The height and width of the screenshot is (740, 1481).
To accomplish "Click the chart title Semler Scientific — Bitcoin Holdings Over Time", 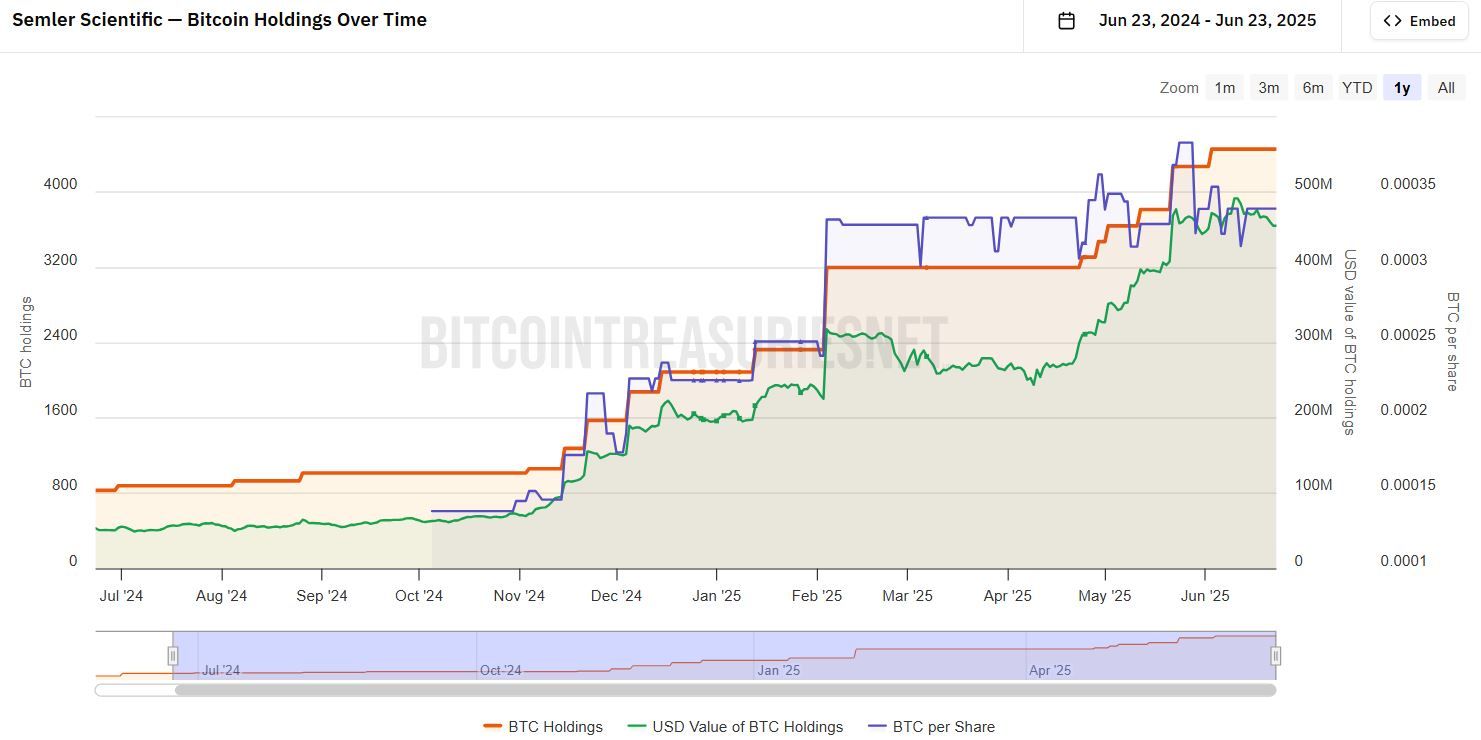I will (219, 20).
